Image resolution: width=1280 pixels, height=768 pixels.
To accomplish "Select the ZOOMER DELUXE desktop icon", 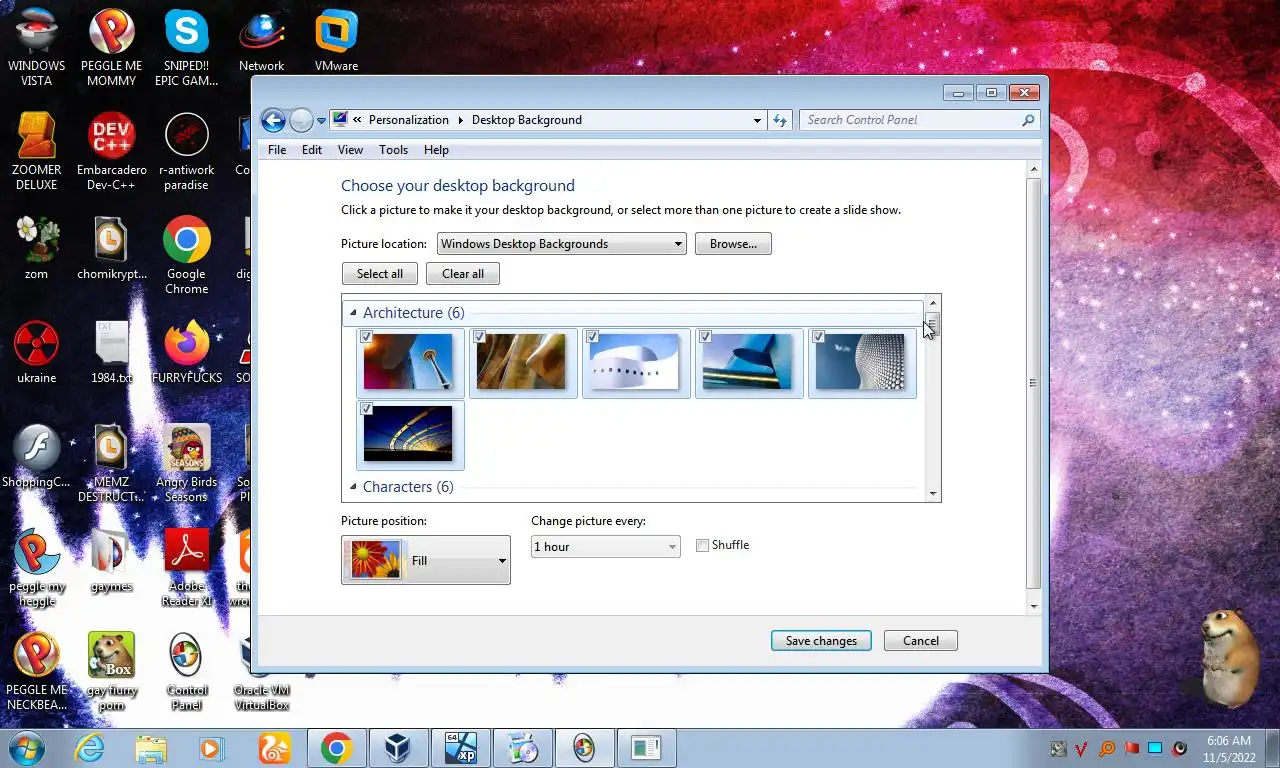I will point(36,150).
